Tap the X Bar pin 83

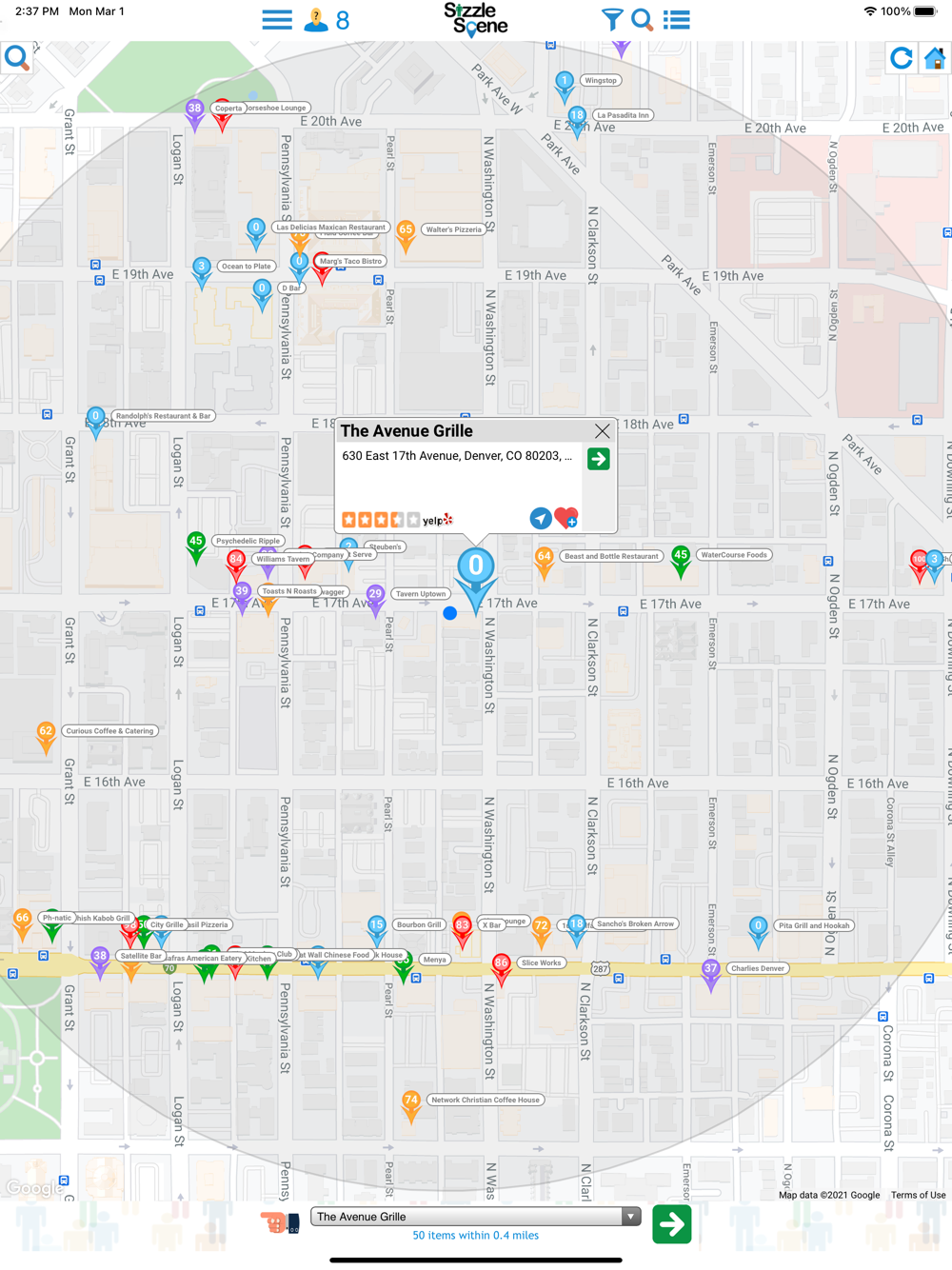[x=463, y=930]
